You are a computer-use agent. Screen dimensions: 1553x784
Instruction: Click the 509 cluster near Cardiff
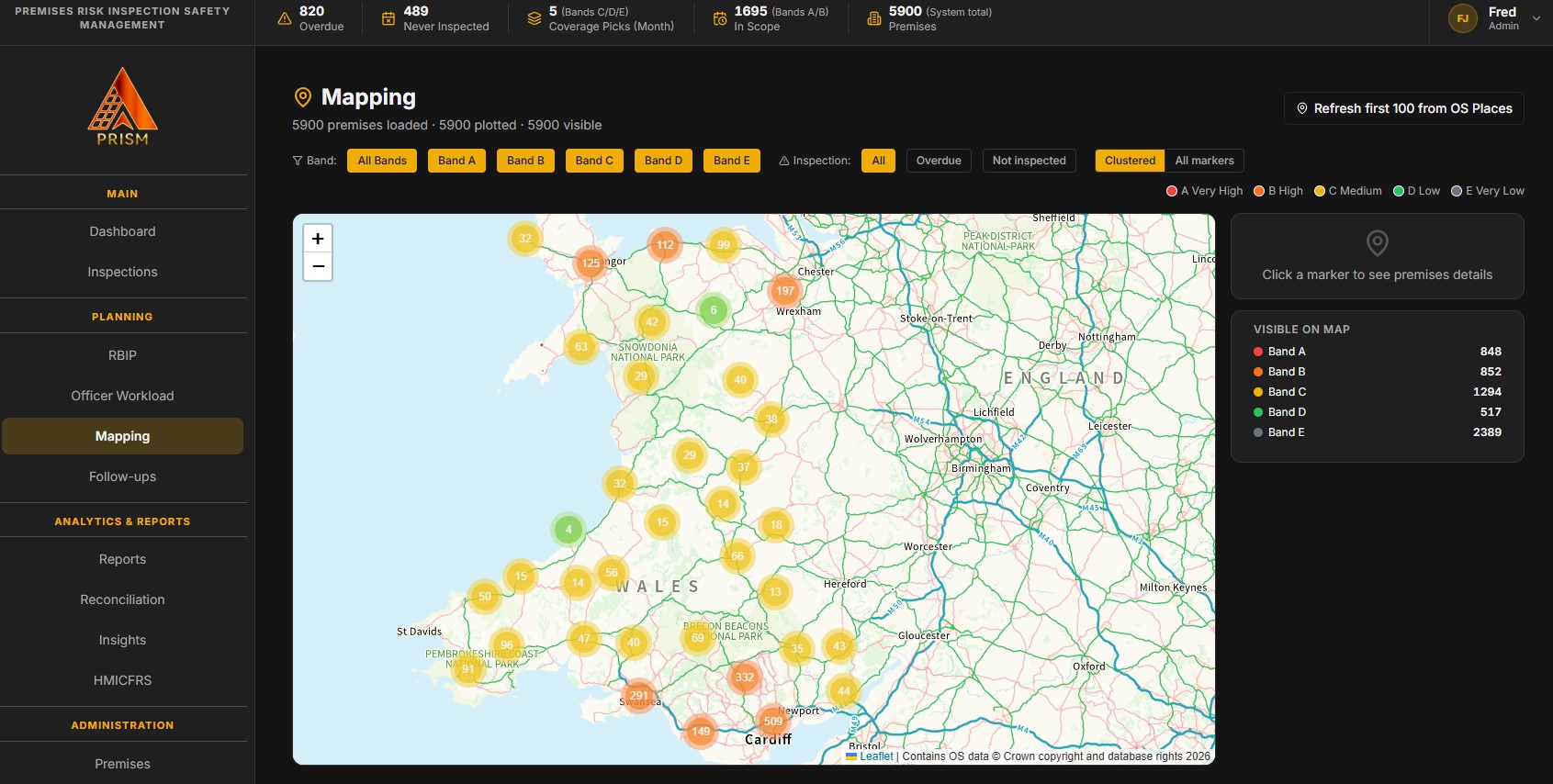tap(773, 722)
